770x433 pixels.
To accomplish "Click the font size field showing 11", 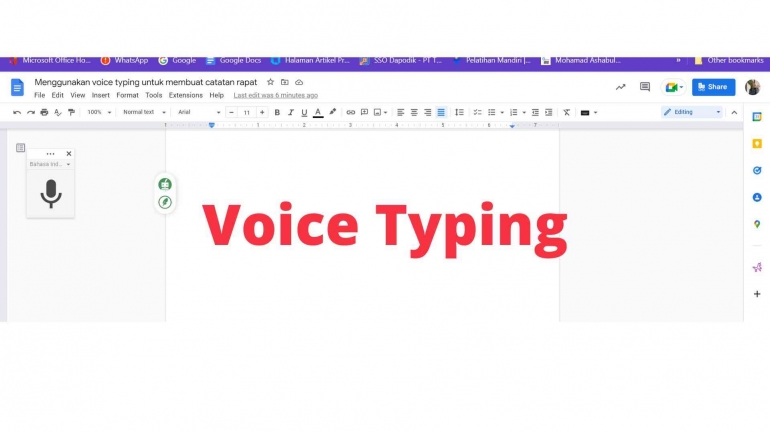I will point(247,112).
